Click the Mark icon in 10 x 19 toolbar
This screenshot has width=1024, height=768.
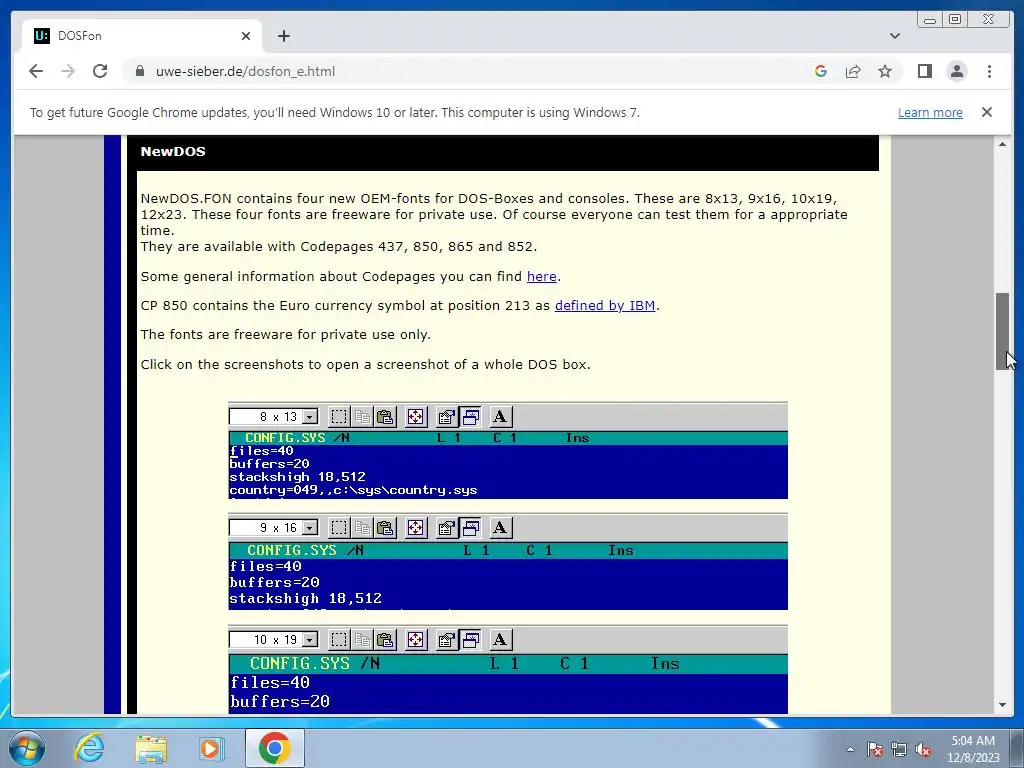pos(339,640)
